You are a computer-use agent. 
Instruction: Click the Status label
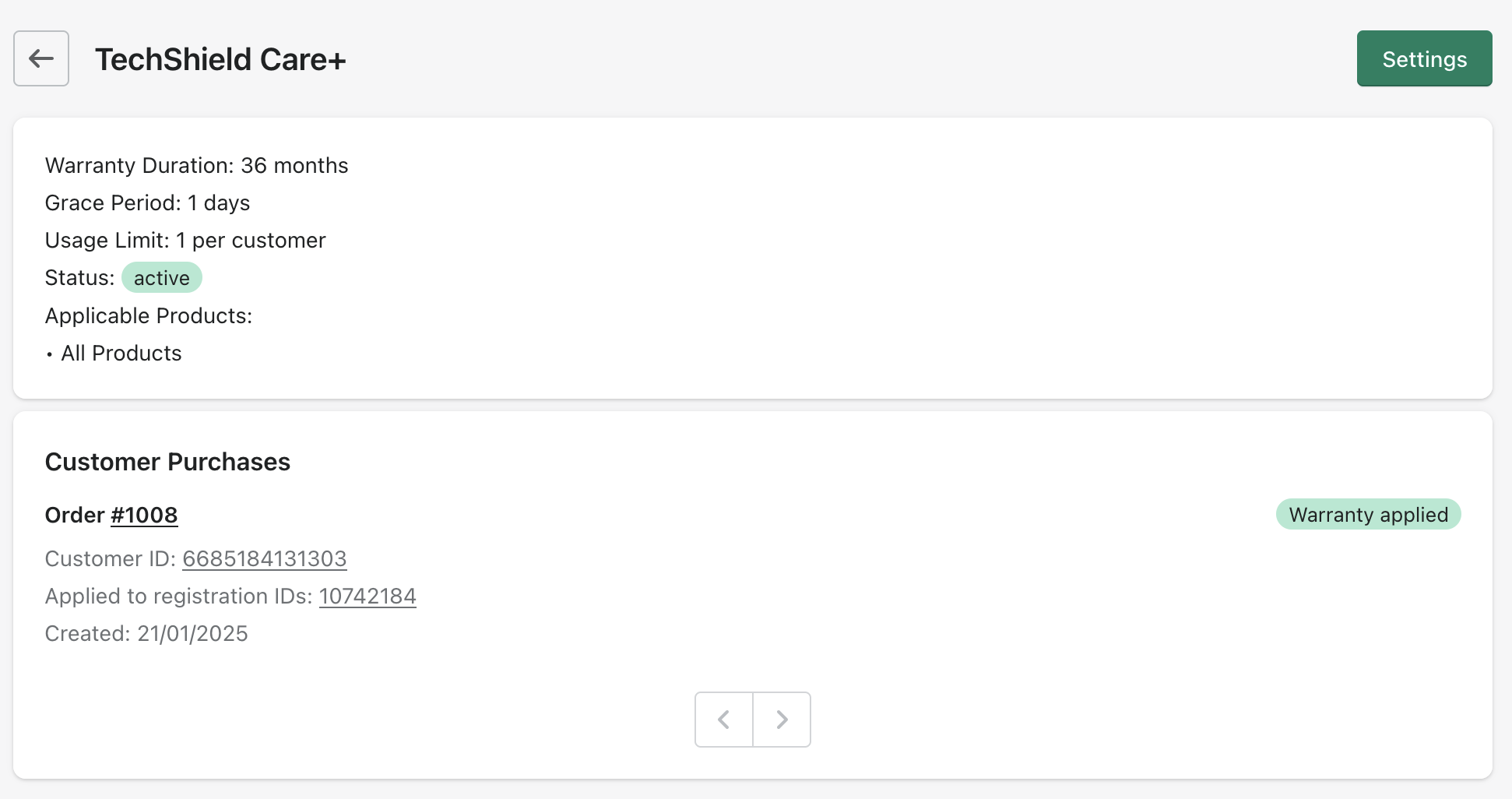79,278
